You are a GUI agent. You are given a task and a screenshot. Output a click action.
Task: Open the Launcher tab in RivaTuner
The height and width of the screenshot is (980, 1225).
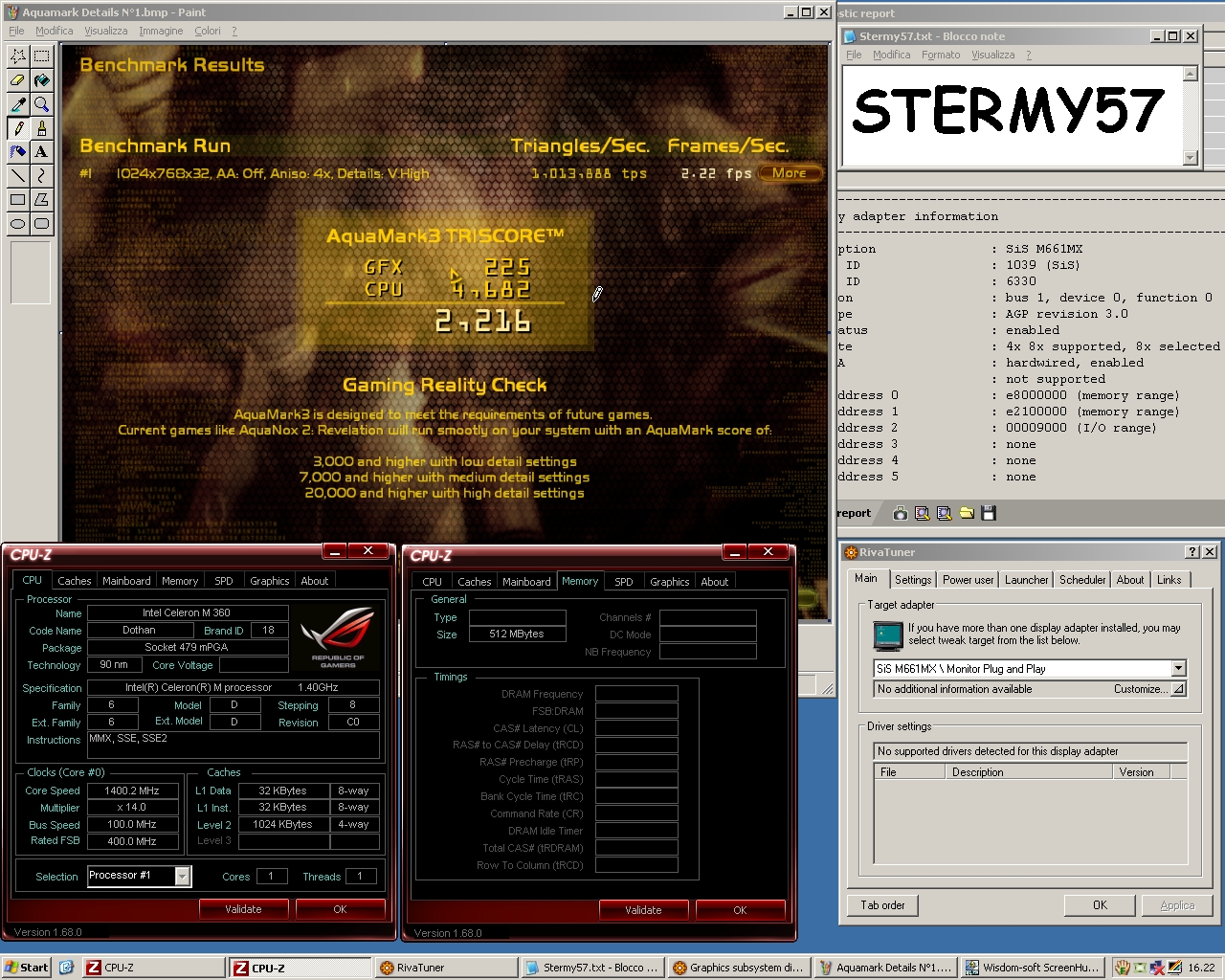tap(1026, 580)
